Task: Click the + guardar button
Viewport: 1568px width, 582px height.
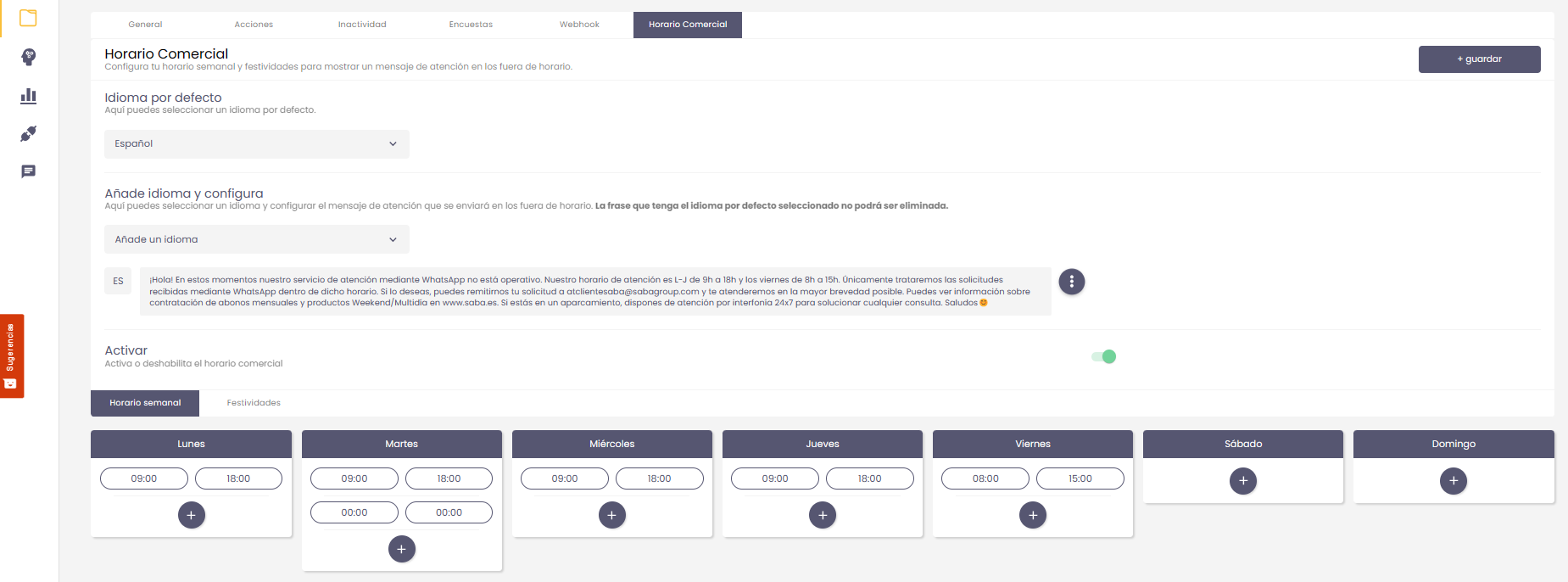Action: coord(1478,59)
